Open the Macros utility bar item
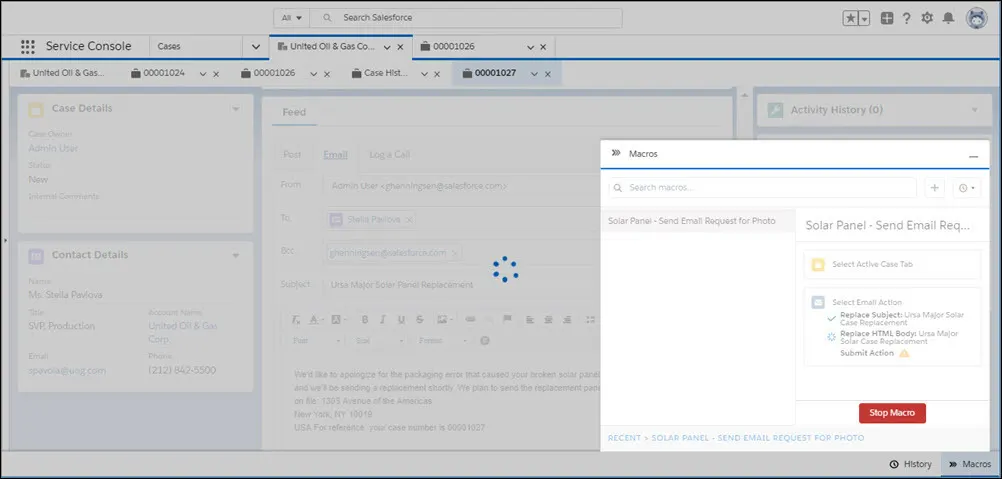The width and height of the screenshot is (1002, 479). click(x=970, y=464)
